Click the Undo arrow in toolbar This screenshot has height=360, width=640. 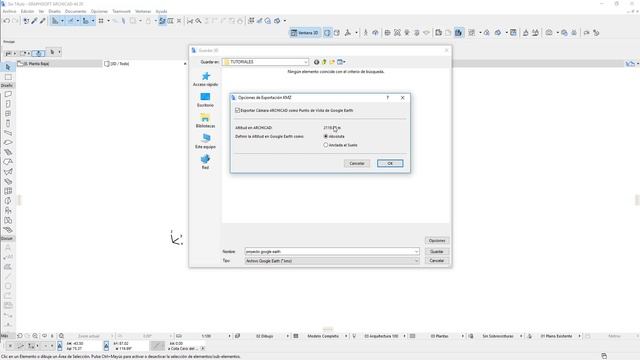(7, 21)
